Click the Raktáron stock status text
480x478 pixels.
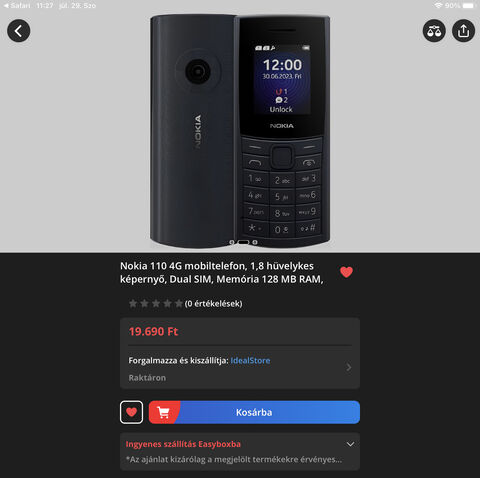147,378
